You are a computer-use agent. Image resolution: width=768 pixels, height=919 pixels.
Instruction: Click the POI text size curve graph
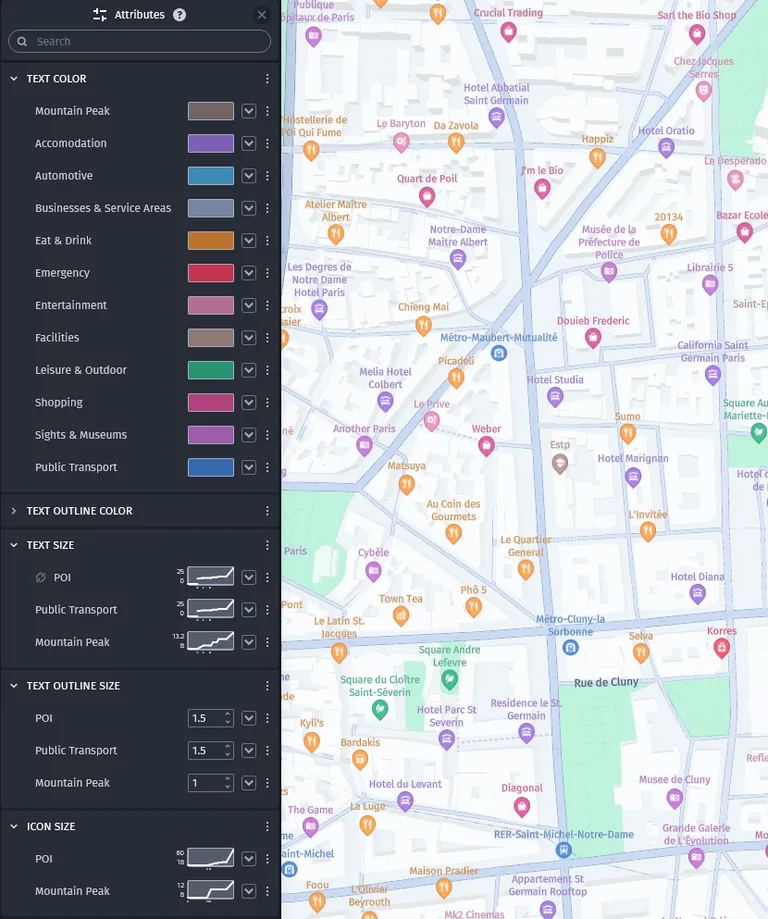click(210, 577)
